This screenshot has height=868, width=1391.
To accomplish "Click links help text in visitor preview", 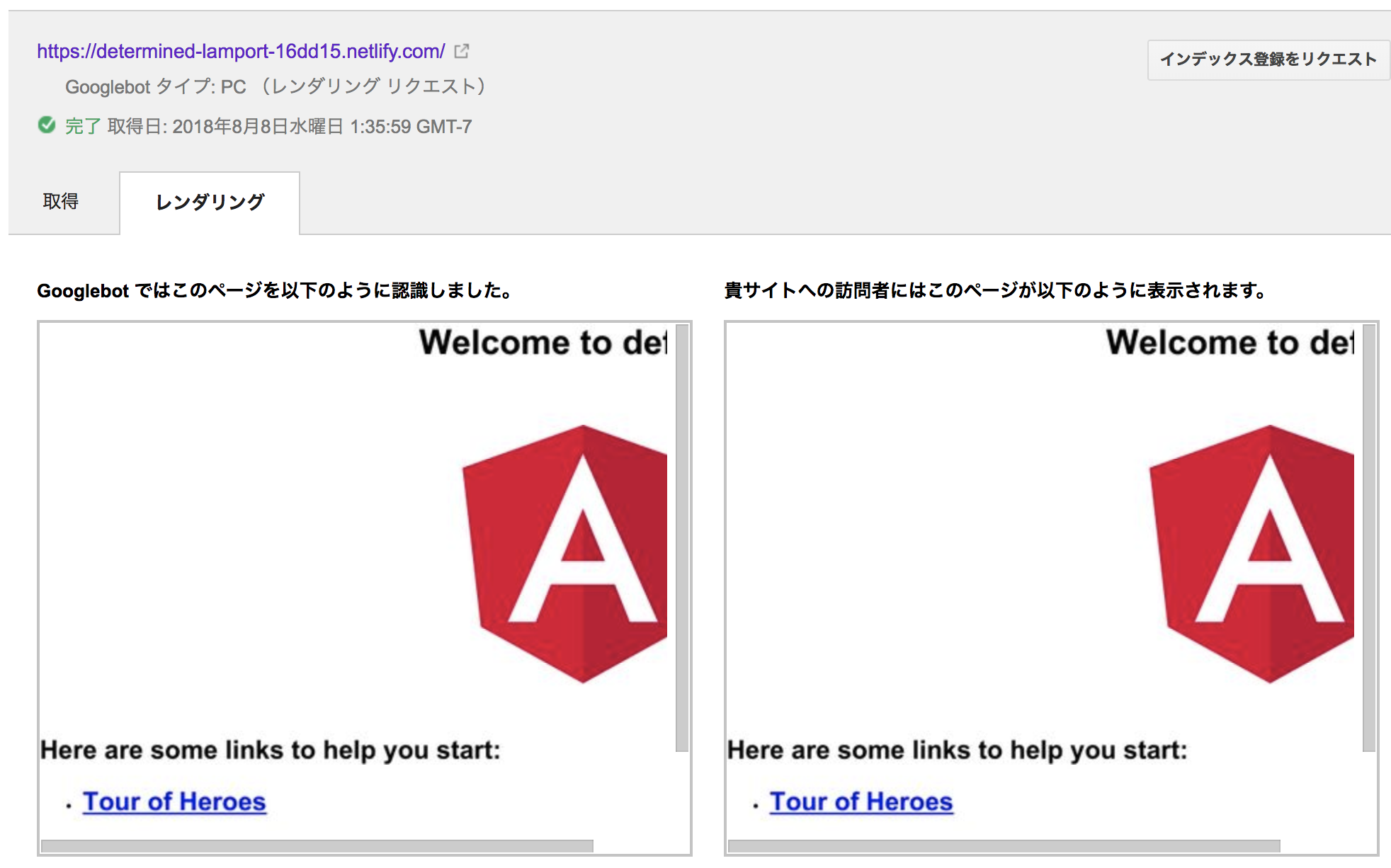I will 958,750.
